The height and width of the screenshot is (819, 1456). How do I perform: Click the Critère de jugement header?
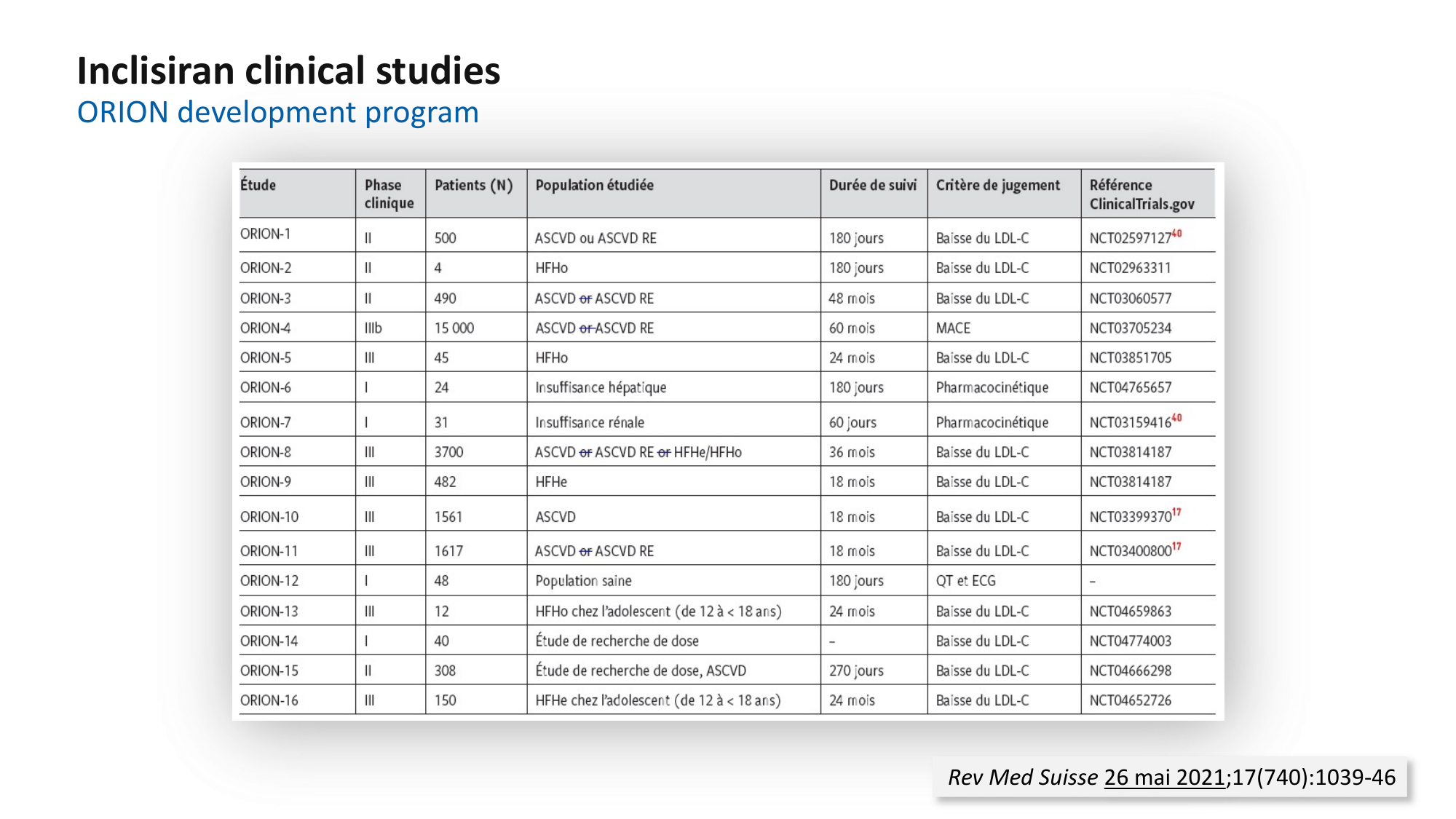[x=997, y=185]
